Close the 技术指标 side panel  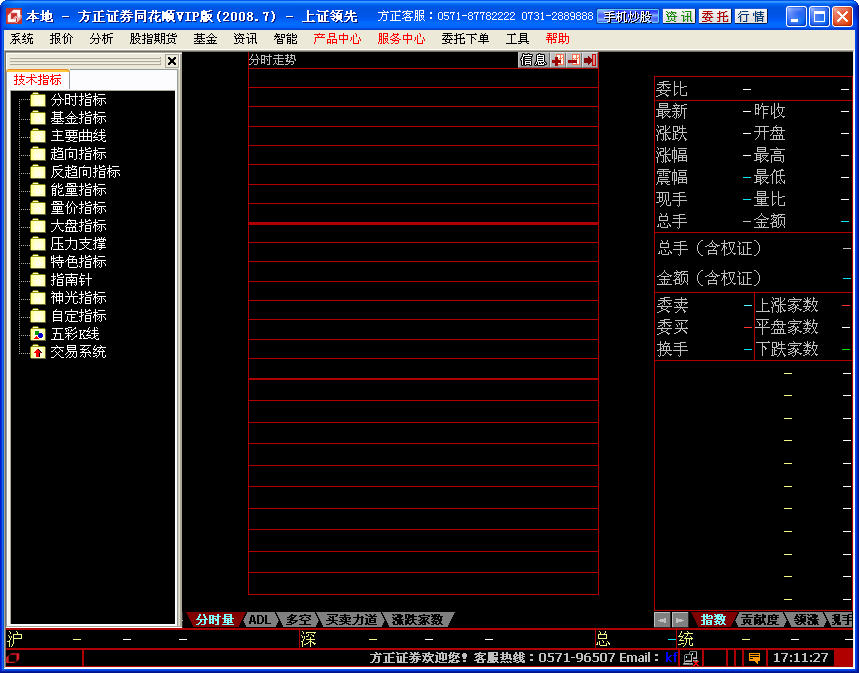tap(171, 61)
